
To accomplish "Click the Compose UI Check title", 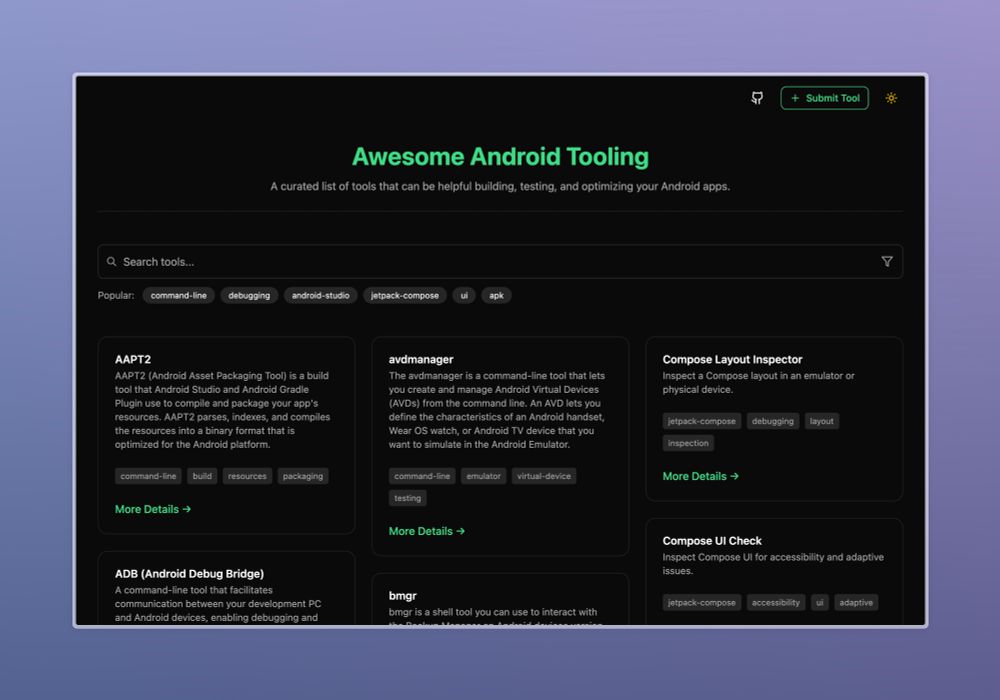I will (712, 541).
